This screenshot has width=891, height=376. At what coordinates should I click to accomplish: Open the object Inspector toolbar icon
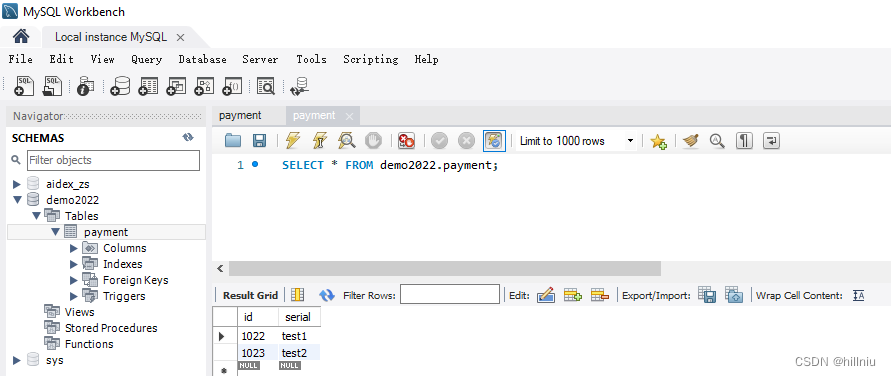[x=86, y=85]
